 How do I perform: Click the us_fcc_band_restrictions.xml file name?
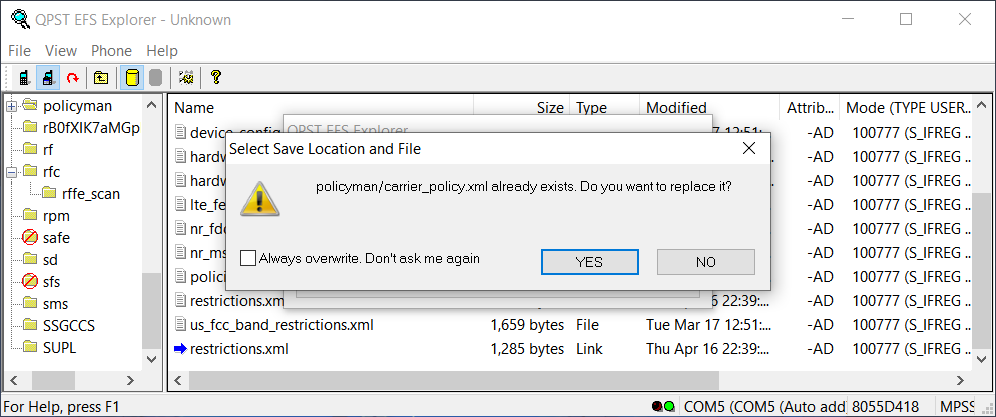pyautogui.click(x=282, y=325)
